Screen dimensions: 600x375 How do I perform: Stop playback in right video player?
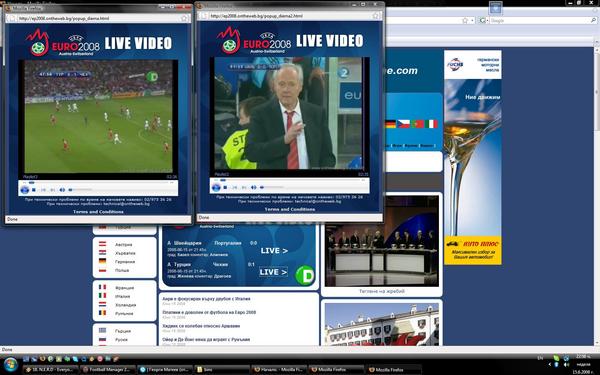pyautogui.click(x=225, y=188)
